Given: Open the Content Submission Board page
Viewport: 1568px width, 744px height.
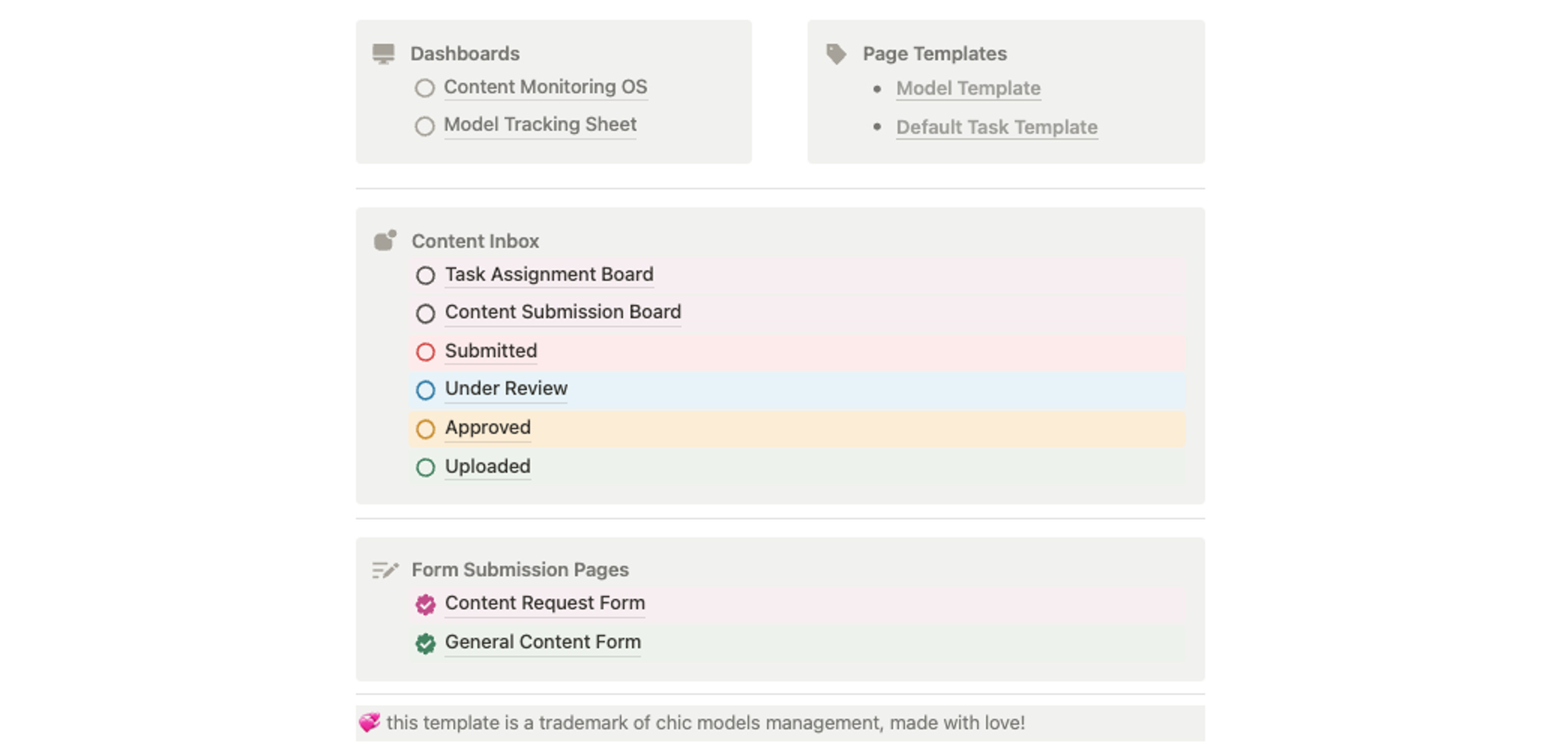Looking at the screenshot, I should [562, 312].
